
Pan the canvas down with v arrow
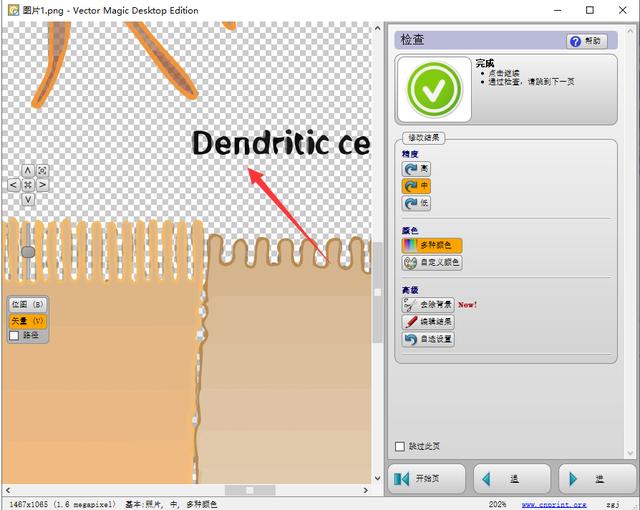(x=28, y=200)
